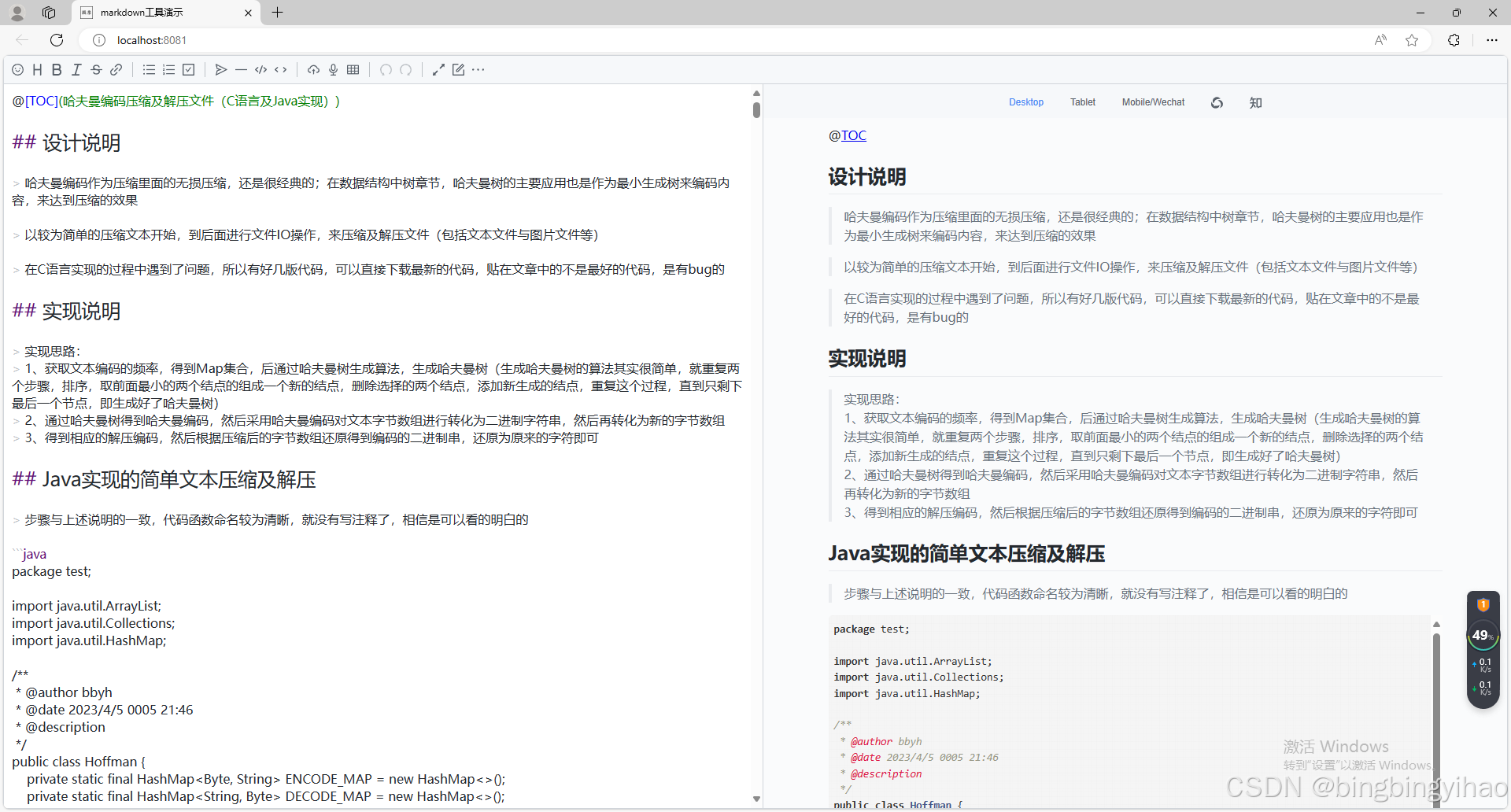
Task: Open browser settings and more menu
Action: [1491, 40]
